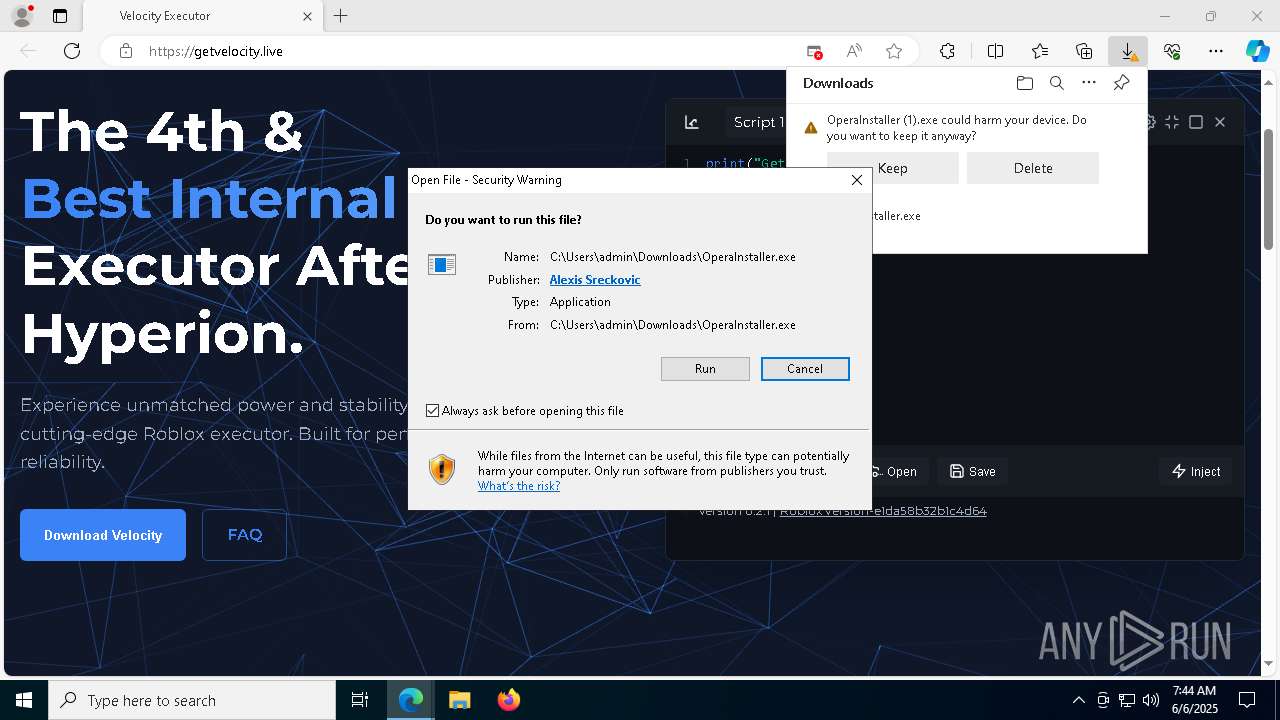Viewport: 1280px width, 720px height.
Task: Open the FAQ button
Action: (x=245, y=535)
